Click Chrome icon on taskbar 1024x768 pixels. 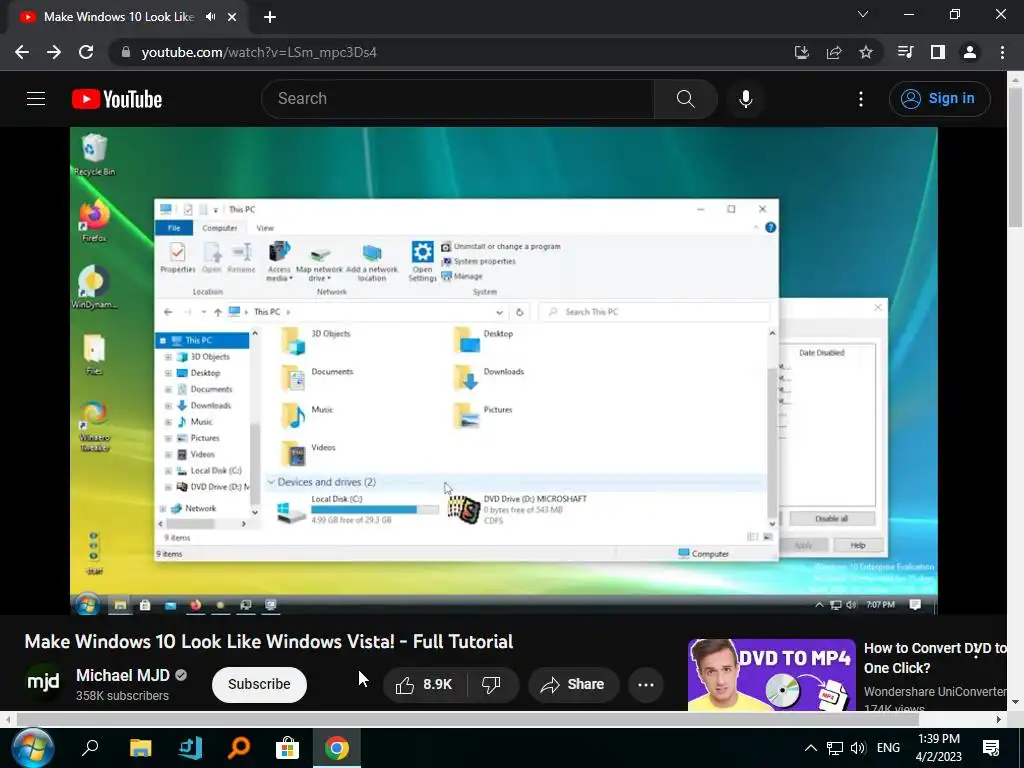[337, 748]
